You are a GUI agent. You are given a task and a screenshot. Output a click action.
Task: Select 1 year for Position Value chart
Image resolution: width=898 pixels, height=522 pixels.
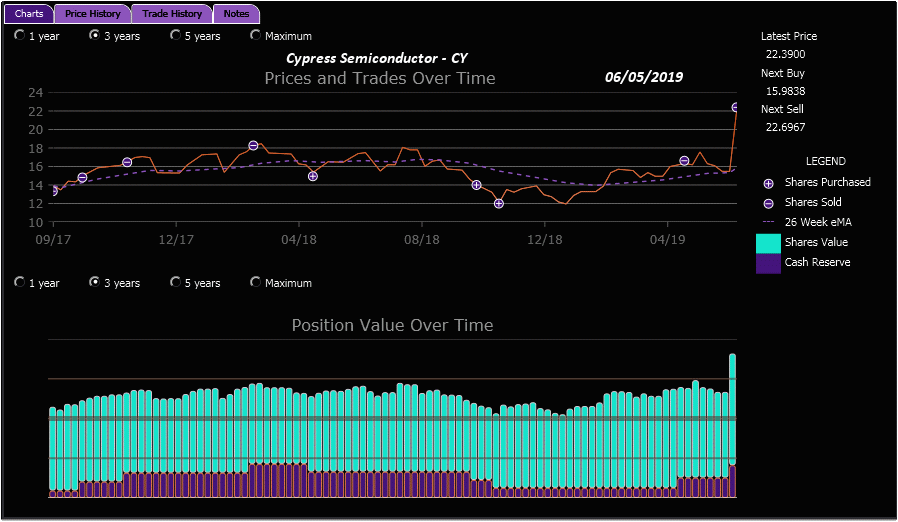(20, 283)
